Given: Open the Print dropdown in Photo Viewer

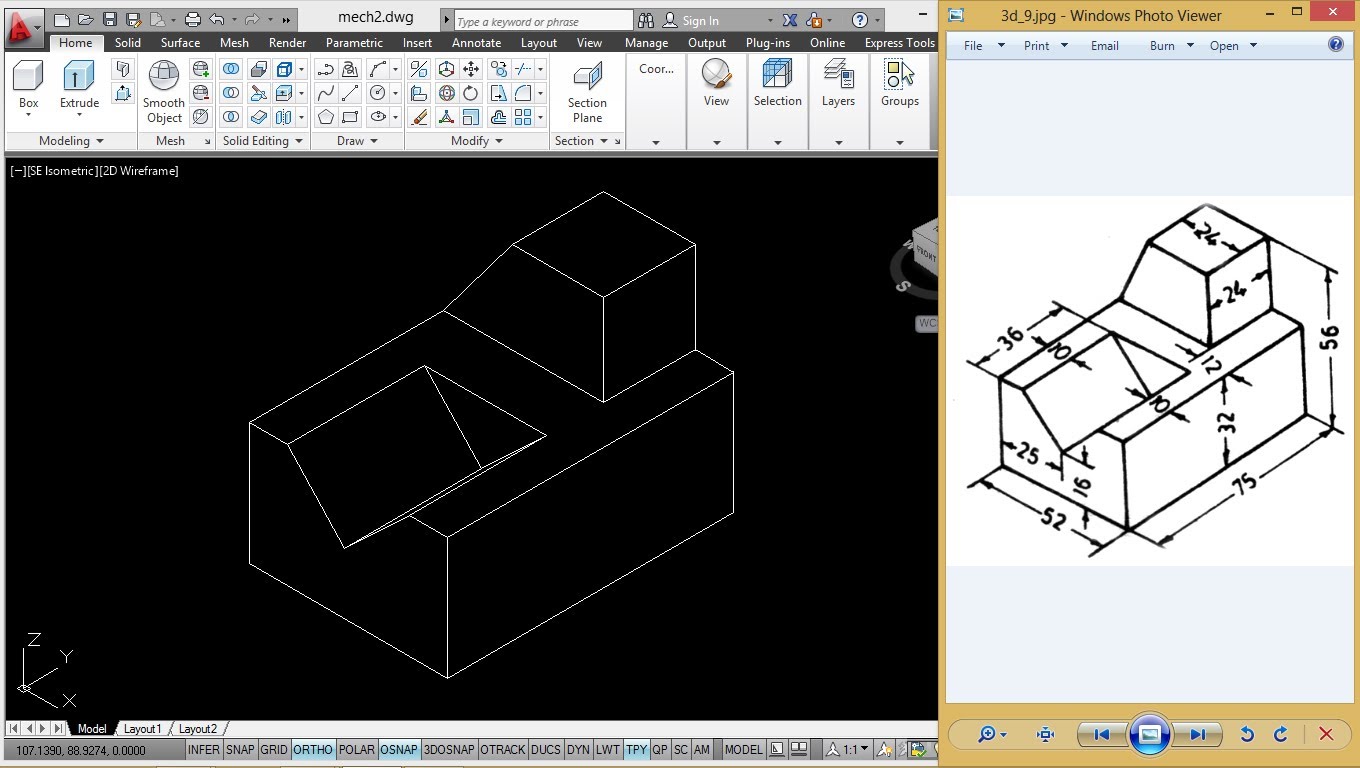Looking at the screenshot, I should point(1063,45).
